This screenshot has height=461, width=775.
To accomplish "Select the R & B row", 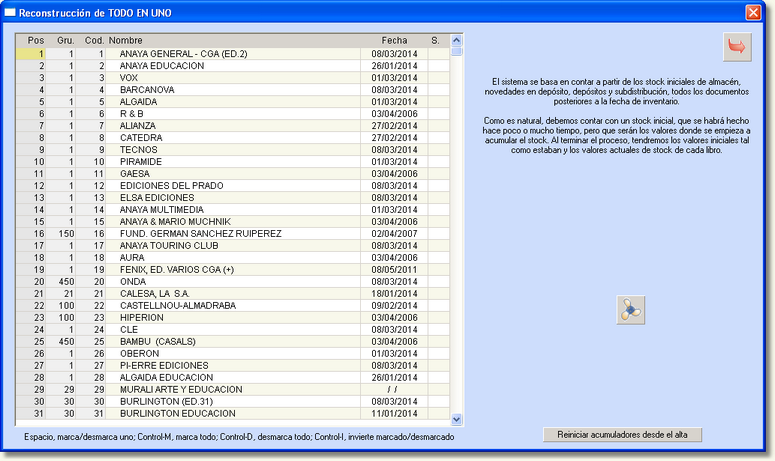I will 233,114.
